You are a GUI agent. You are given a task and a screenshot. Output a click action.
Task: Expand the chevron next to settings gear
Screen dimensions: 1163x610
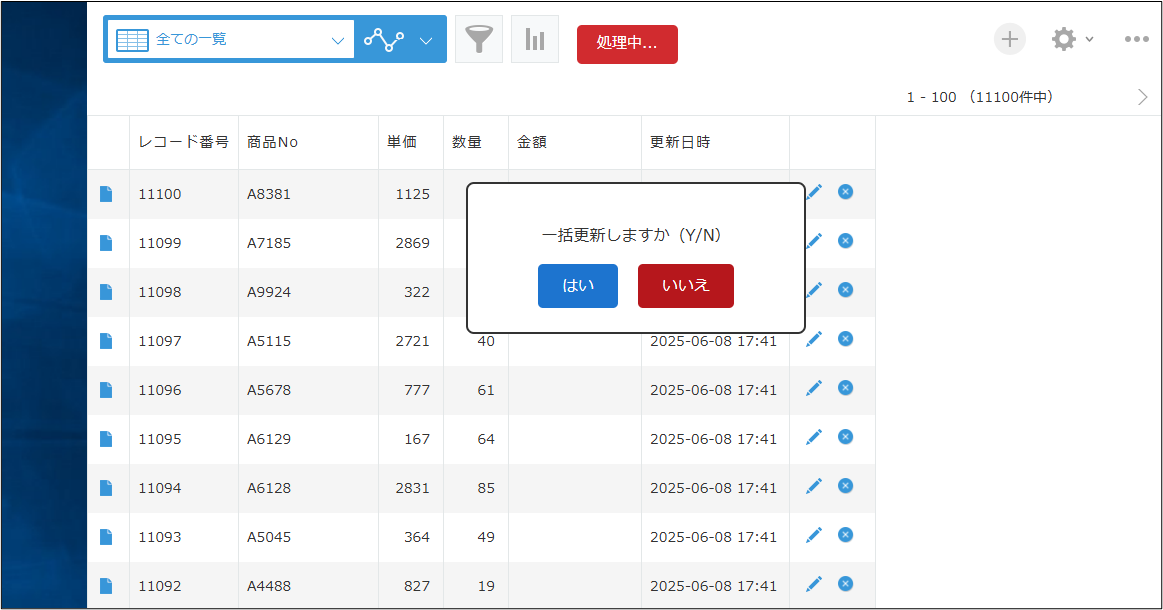pyautogui.click(x=1089, y=39)
